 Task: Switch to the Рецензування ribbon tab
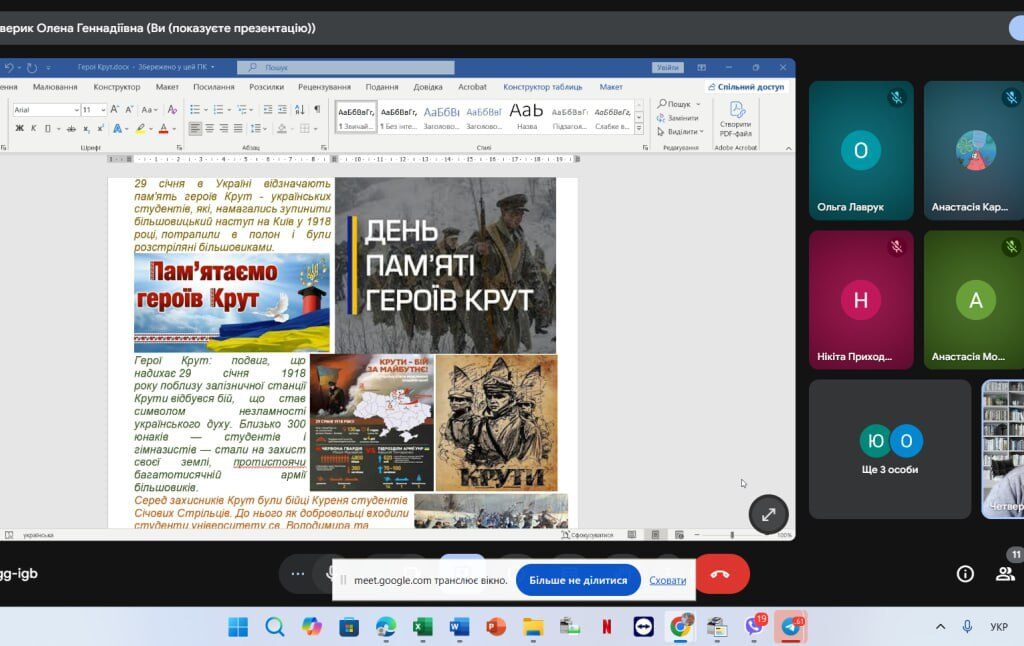pos(324,87)
